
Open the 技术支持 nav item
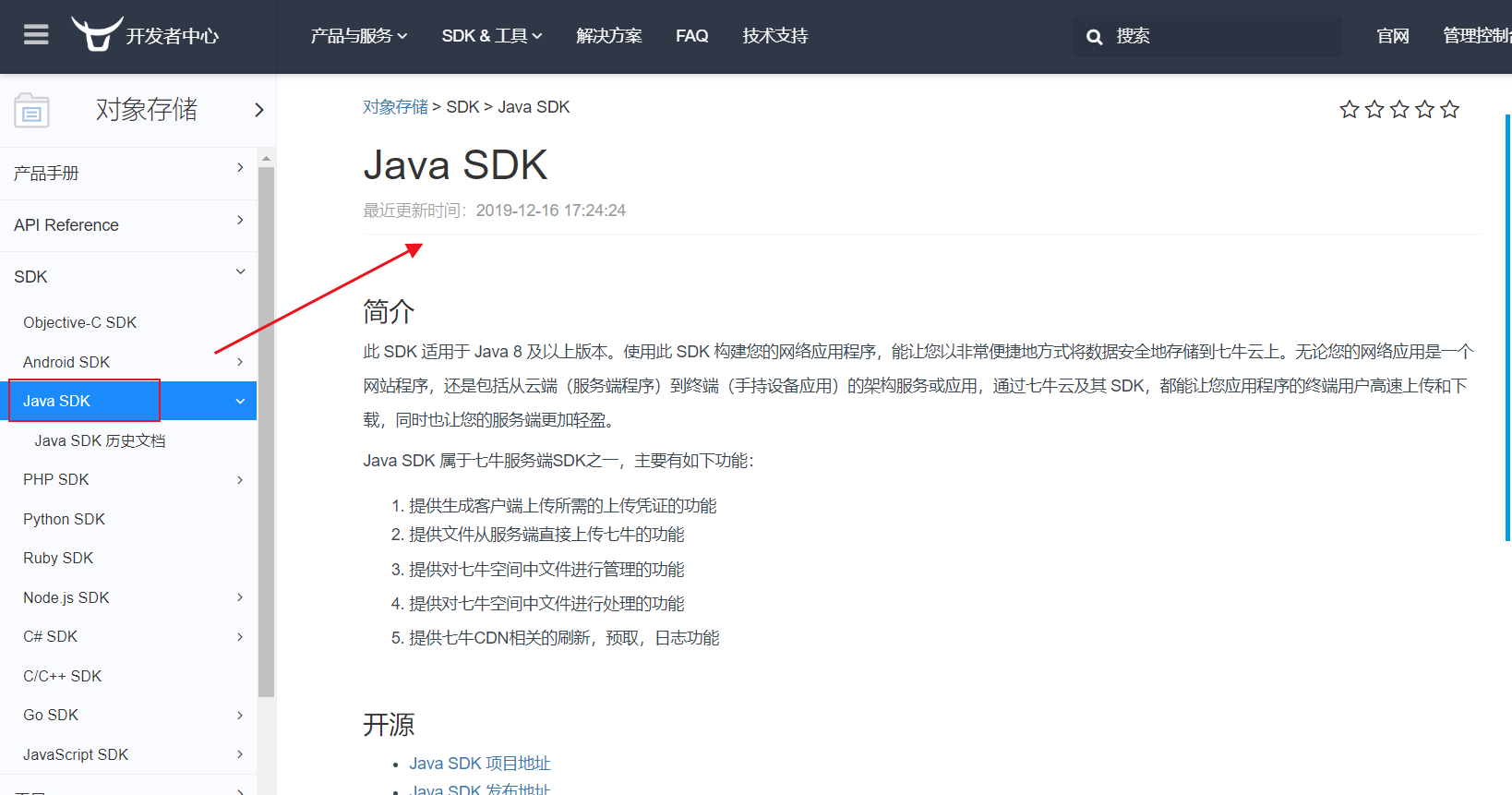775,36
